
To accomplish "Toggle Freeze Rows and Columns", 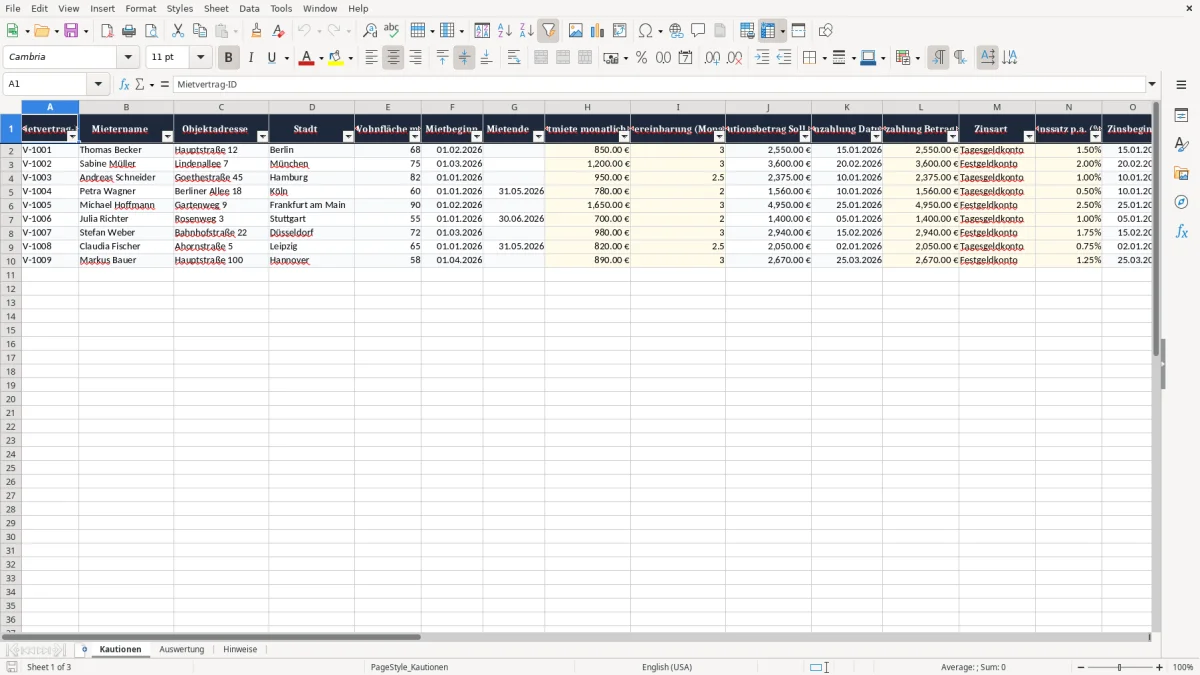I will (x=768, y=31).
